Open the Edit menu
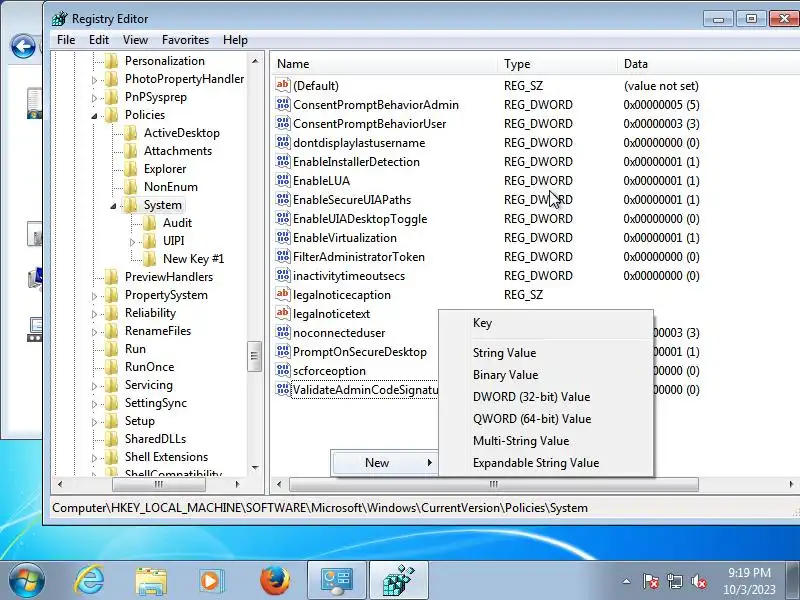 [99, 40]
